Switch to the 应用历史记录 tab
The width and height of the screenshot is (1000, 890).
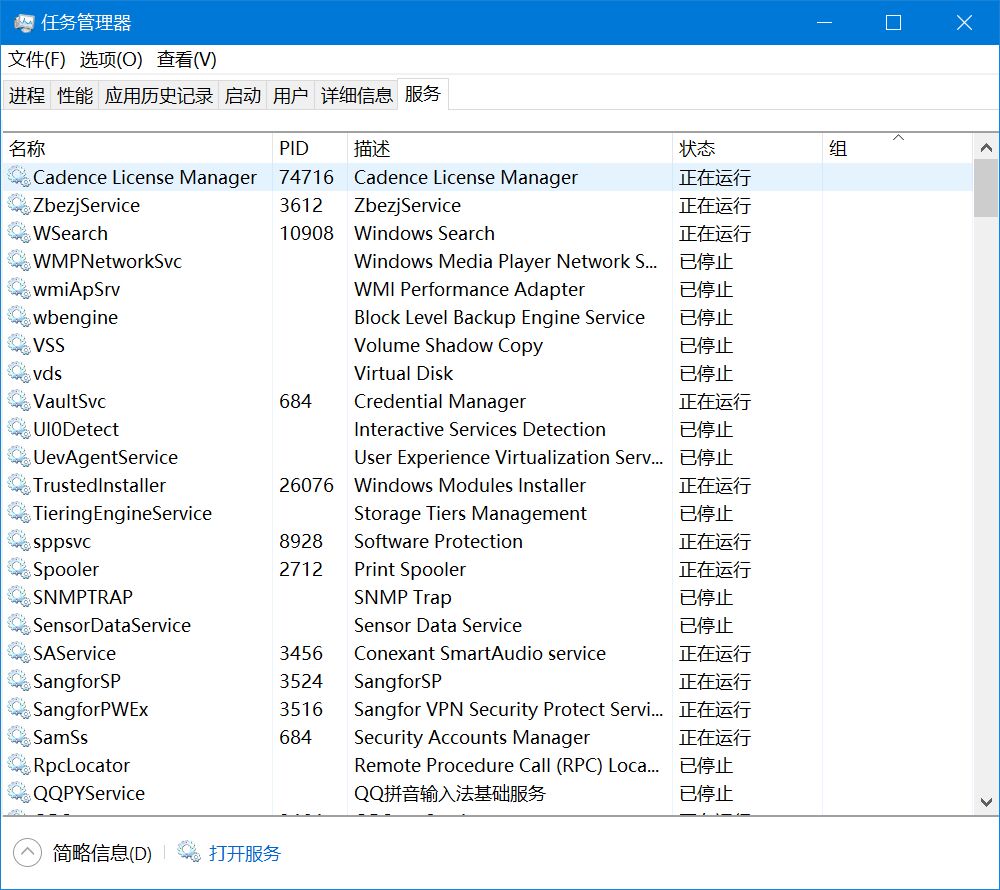pos(159,95)
